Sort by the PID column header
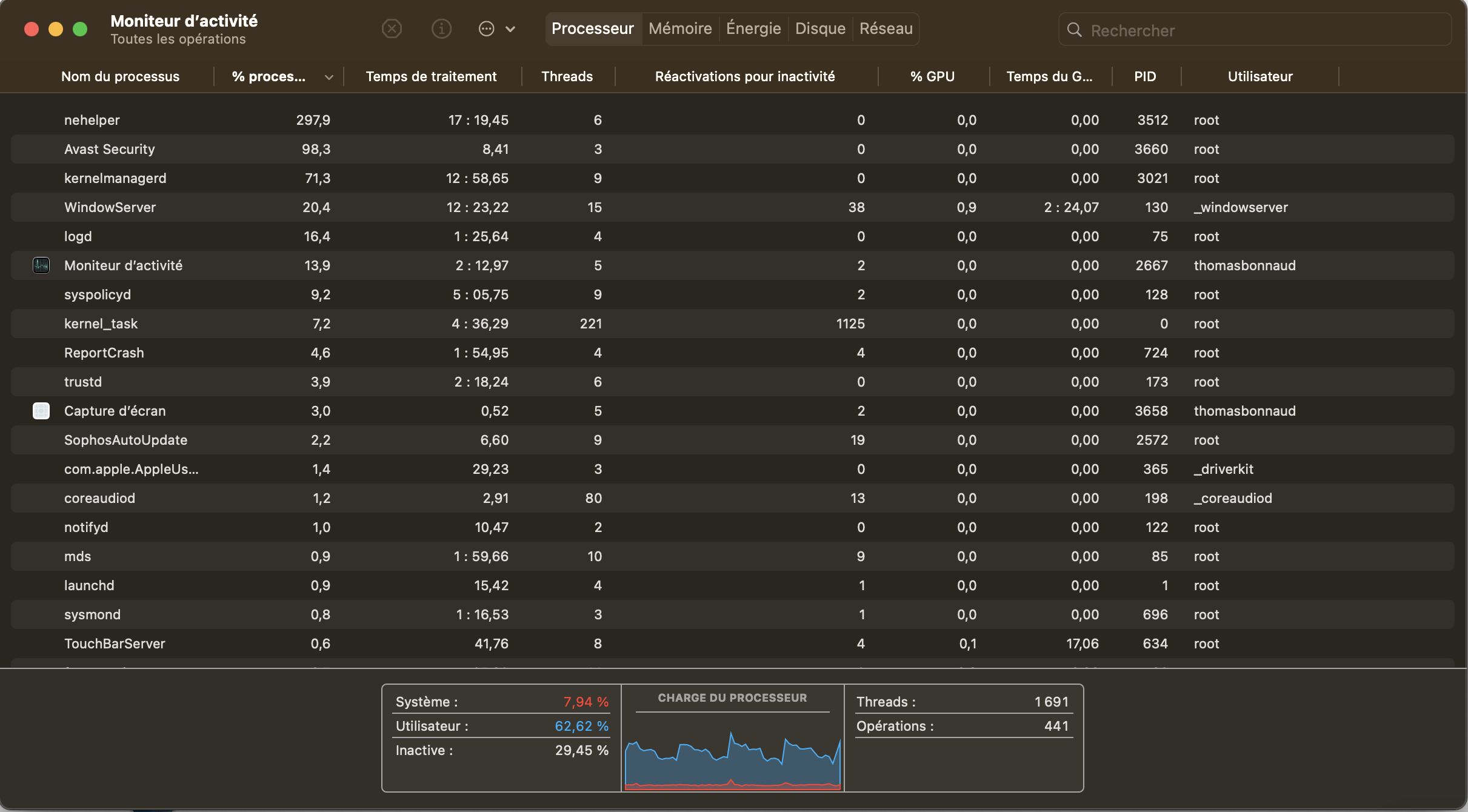The image size is (1468, 812). [1145, 76]
